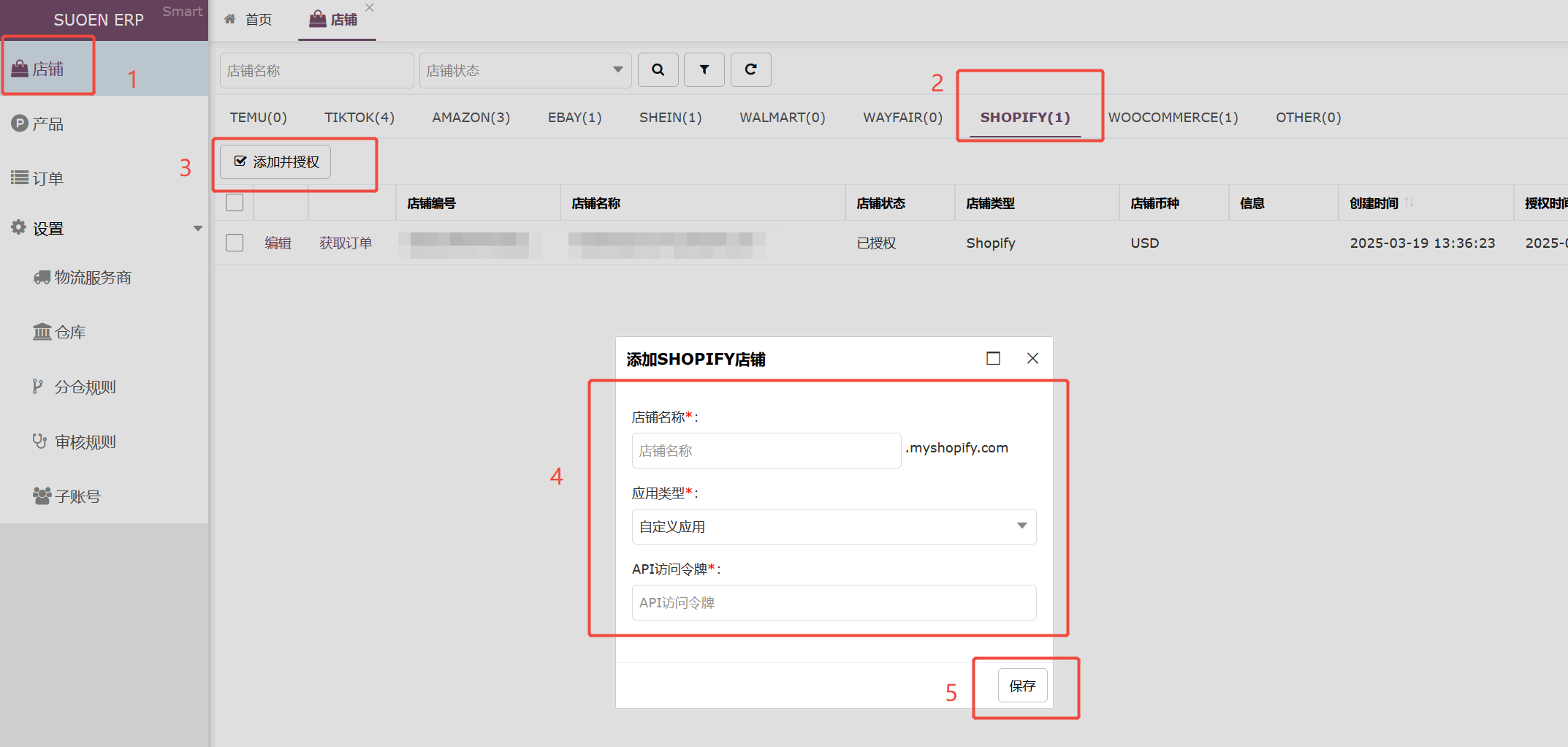Focus the dialog 店铺名称 input
Viewport: 1568px width, 747px height.
click(x=766, y=450)
